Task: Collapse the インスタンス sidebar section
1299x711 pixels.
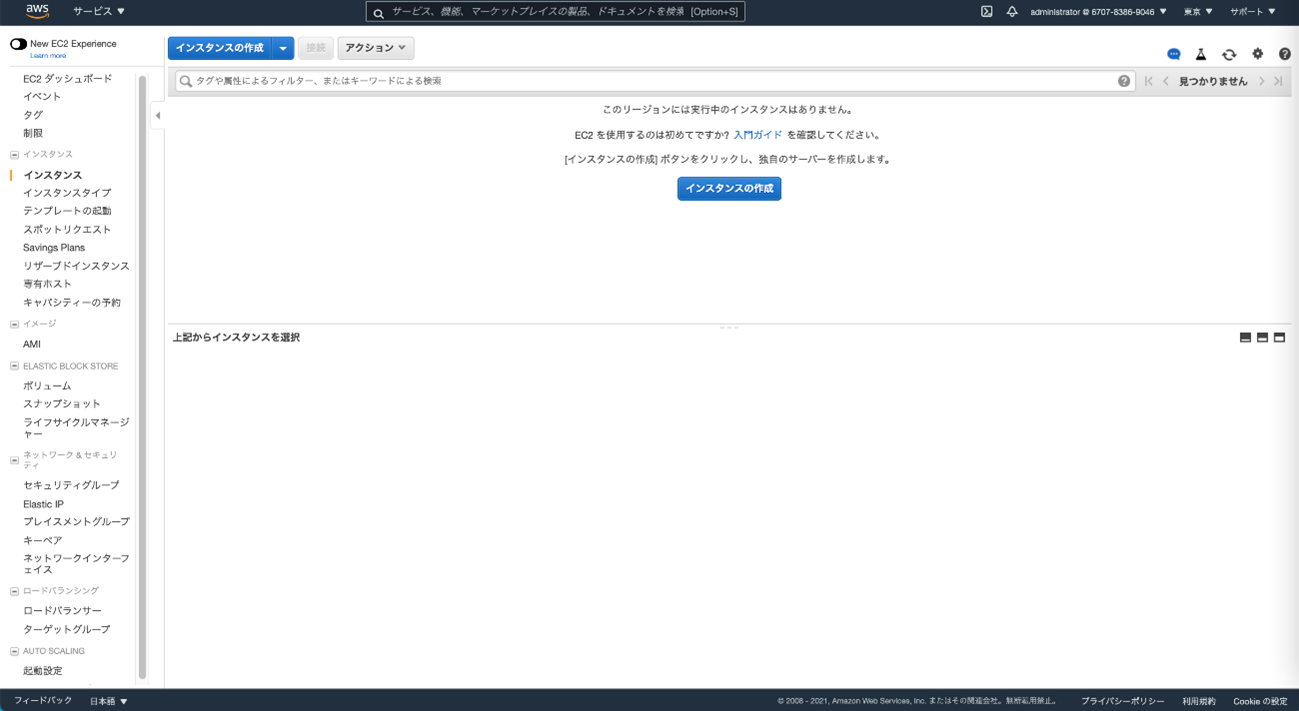Action: [x=14, y=155]
